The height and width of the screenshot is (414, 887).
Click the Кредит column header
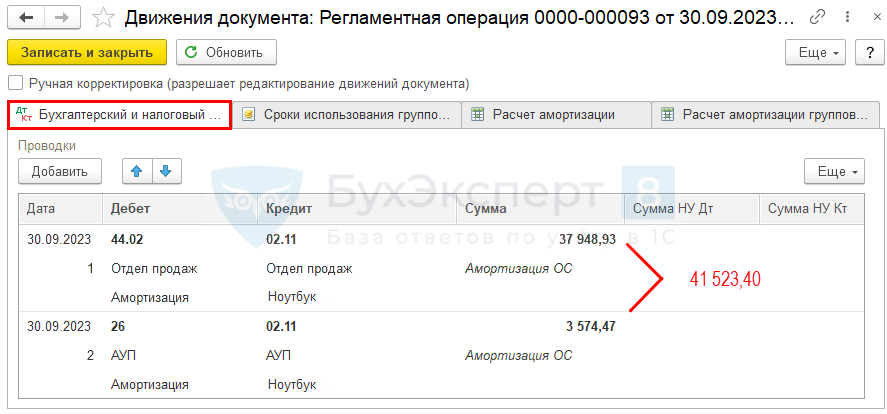[357, 209]
